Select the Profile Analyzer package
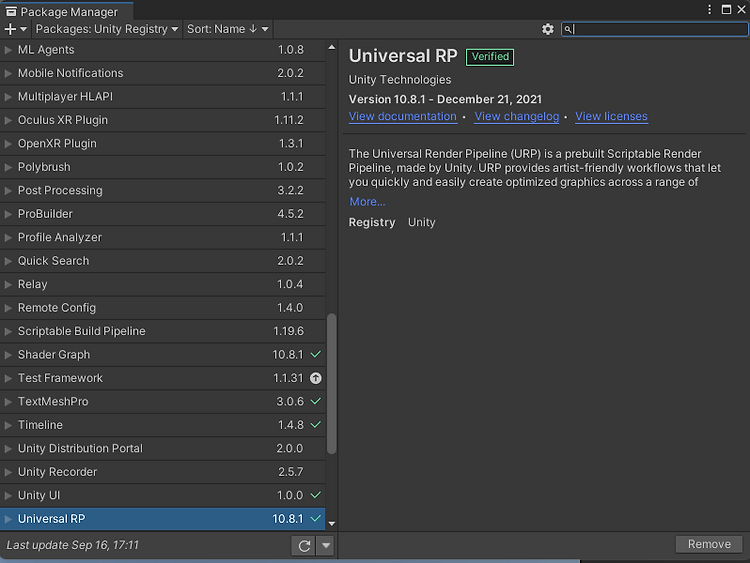750x563 pixels. [x=162, y=237]
